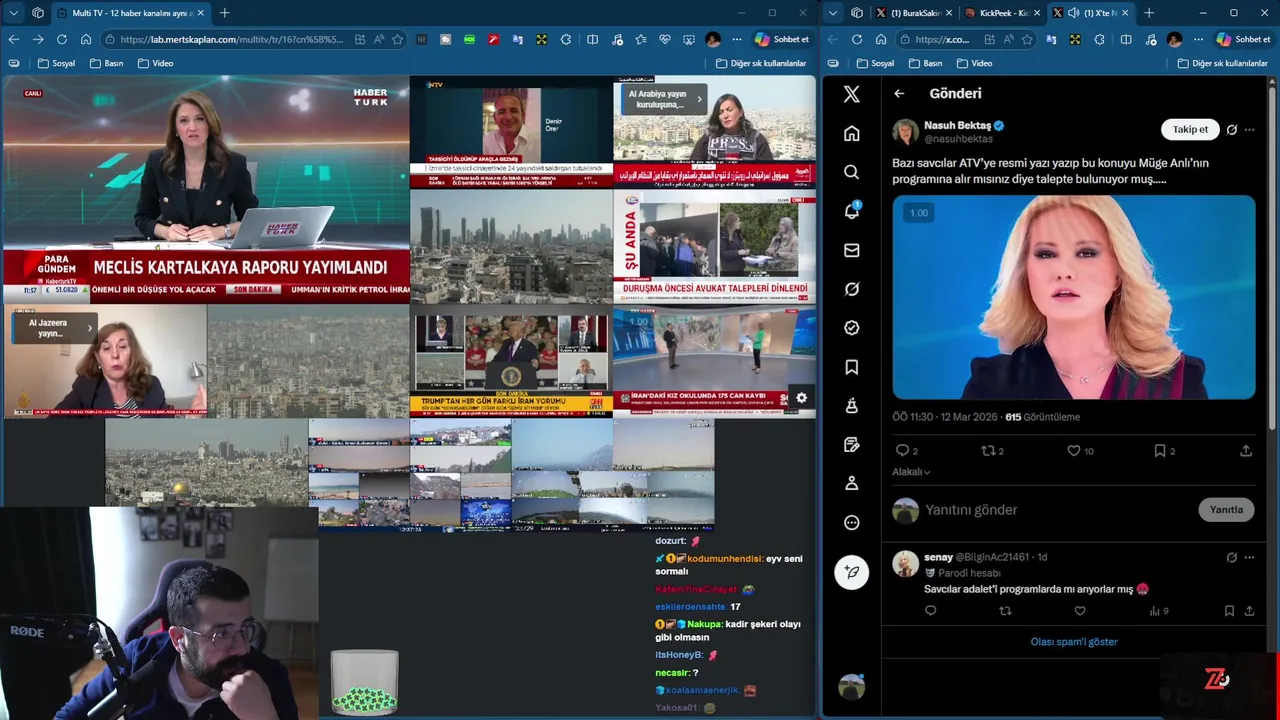Go to home page in left browser
The image size is (1280, 720).
coord(86,39)
